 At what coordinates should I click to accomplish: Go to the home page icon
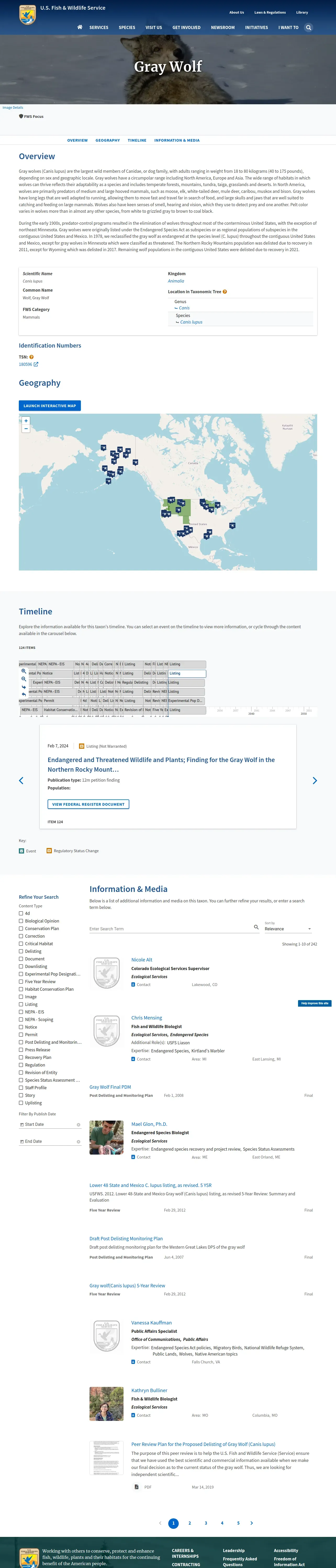point(80,27)
